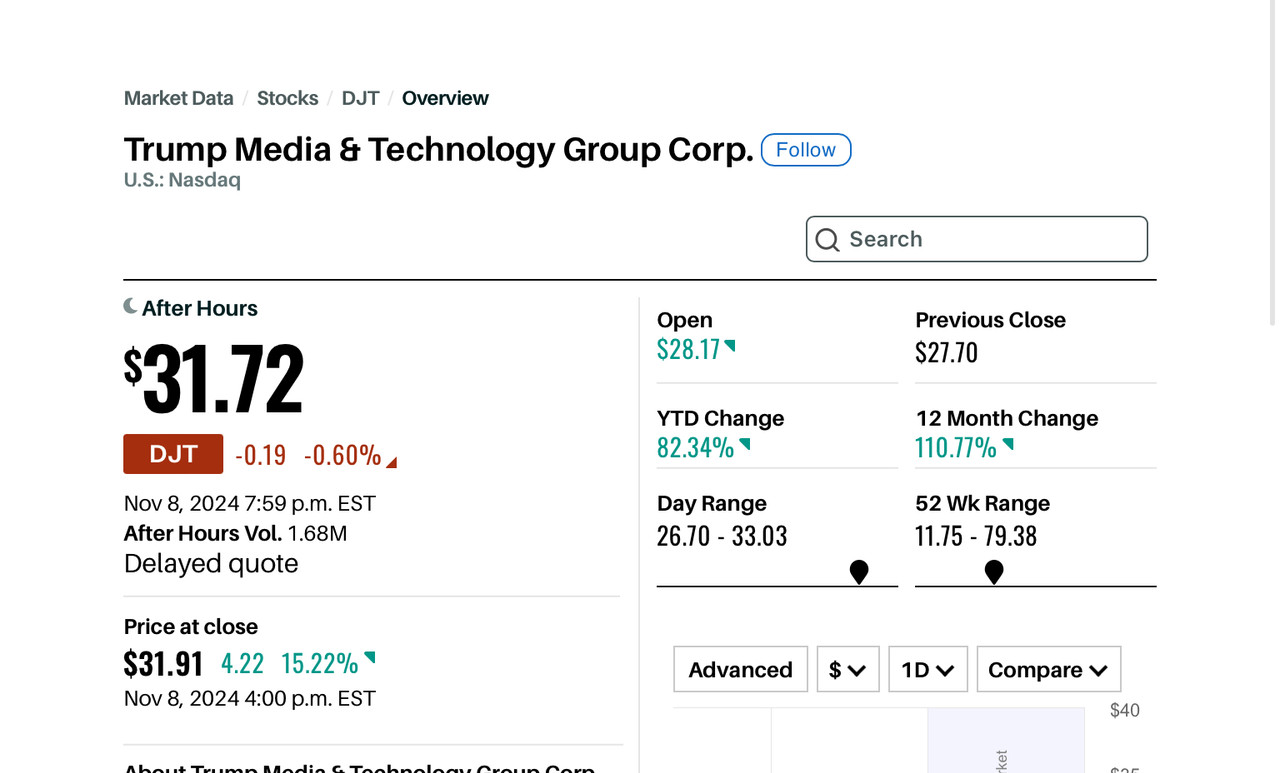The image size is (1280, 773).
Task: Click the triangle flag beside Open price
Action: click(x=731, y=346)
